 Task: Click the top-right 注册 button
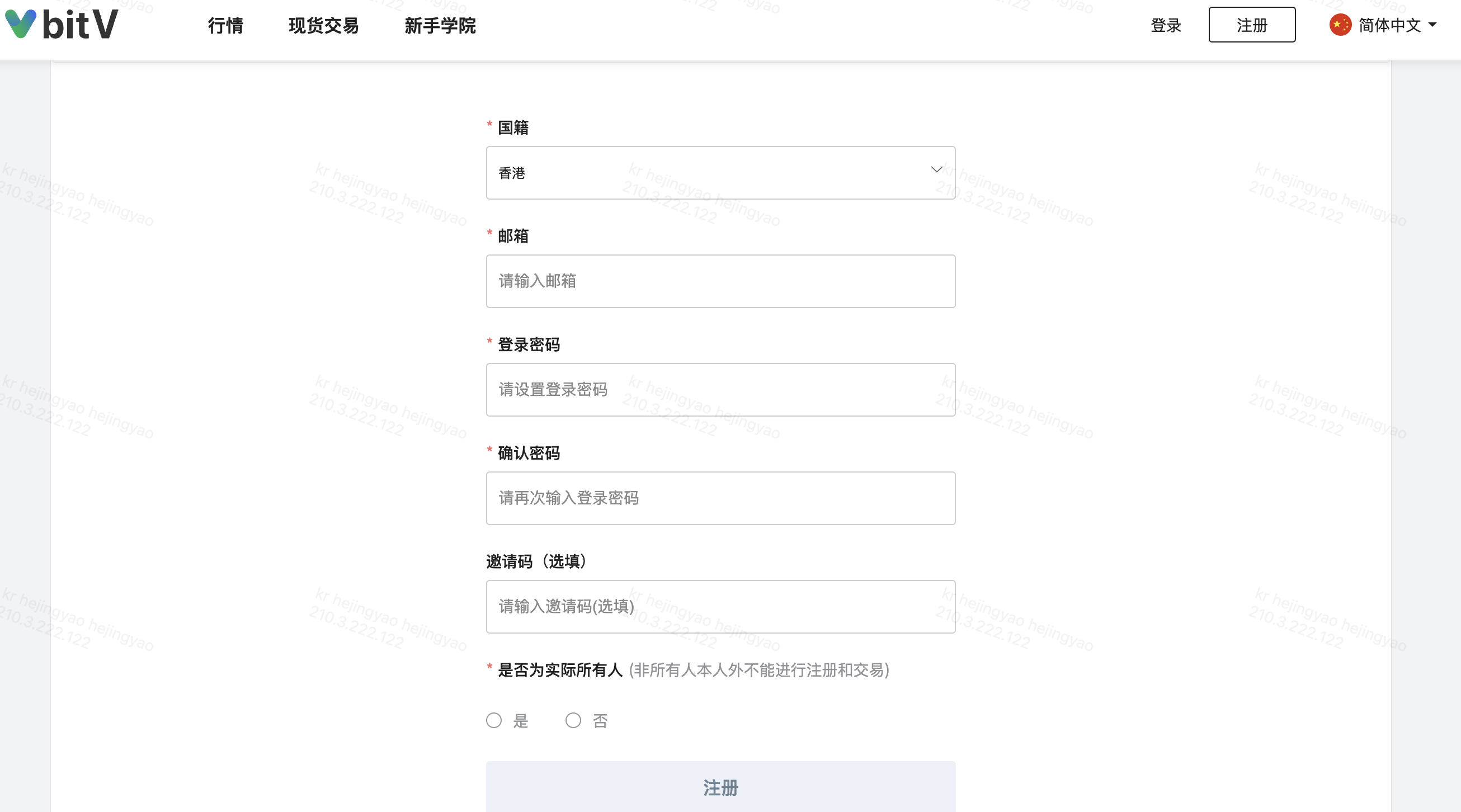tap(1252, 25)
